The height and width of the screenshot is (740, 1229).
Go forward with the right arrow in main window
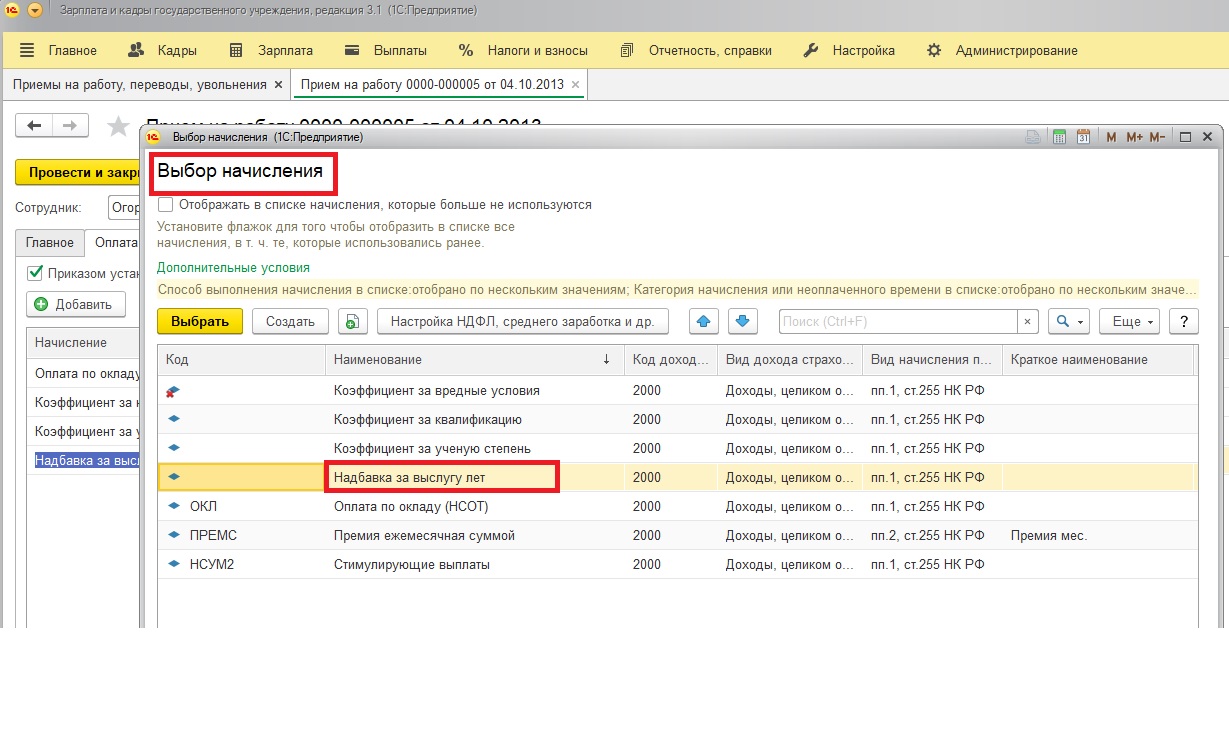[x=70, y=125]
